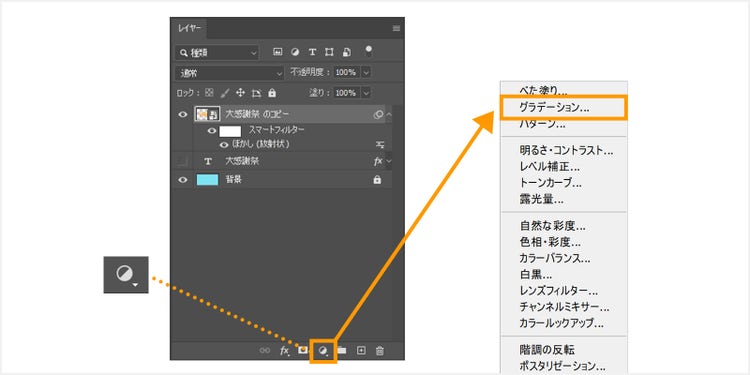Select the ぼかし (放射状) filter label

(x=261, y=144)
